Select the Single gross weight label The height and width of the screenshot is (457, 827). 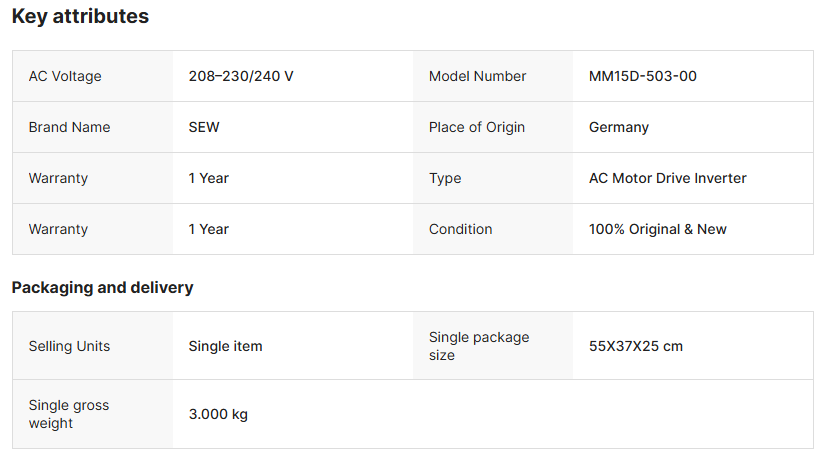[69, 414]
